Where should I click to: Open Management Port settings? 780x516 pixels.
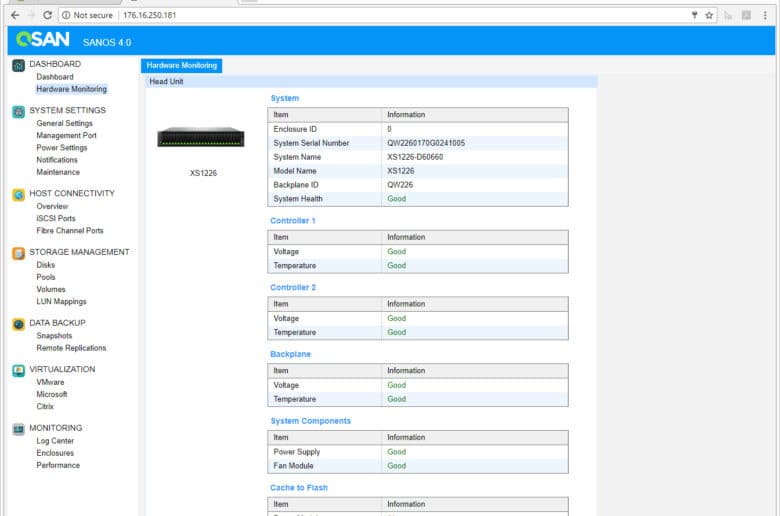[66, 135]
